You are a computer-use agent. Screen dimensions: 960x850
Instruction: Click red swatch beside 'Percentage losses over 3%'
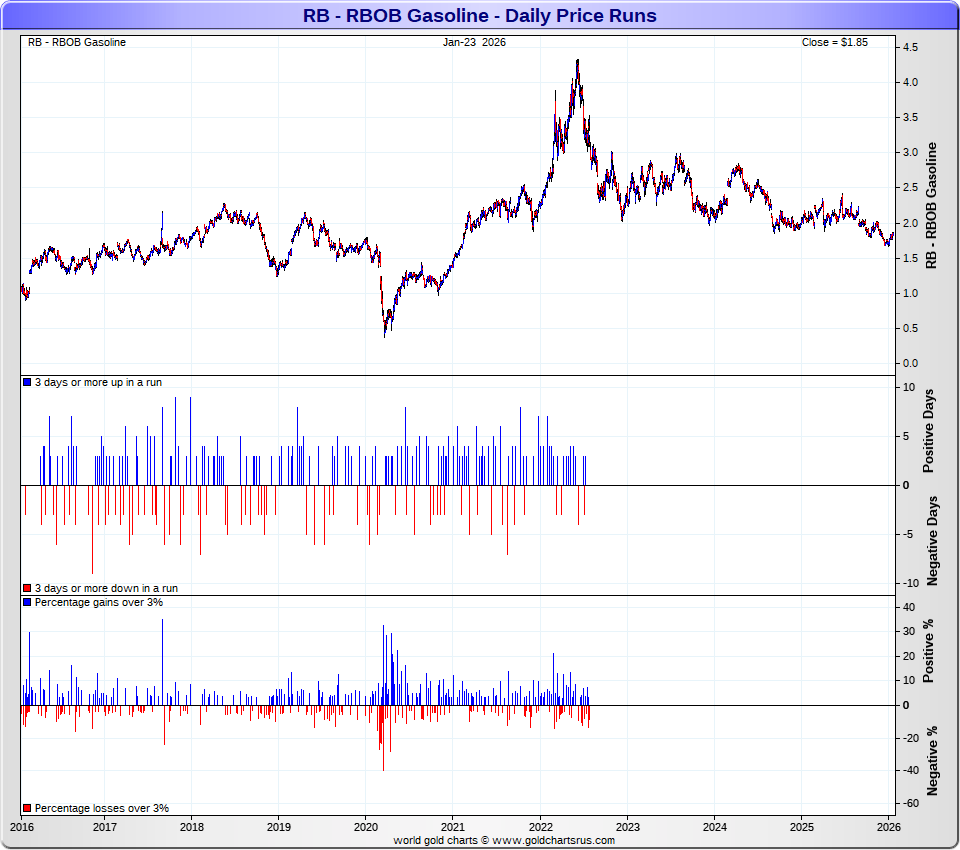coord(27,808)
